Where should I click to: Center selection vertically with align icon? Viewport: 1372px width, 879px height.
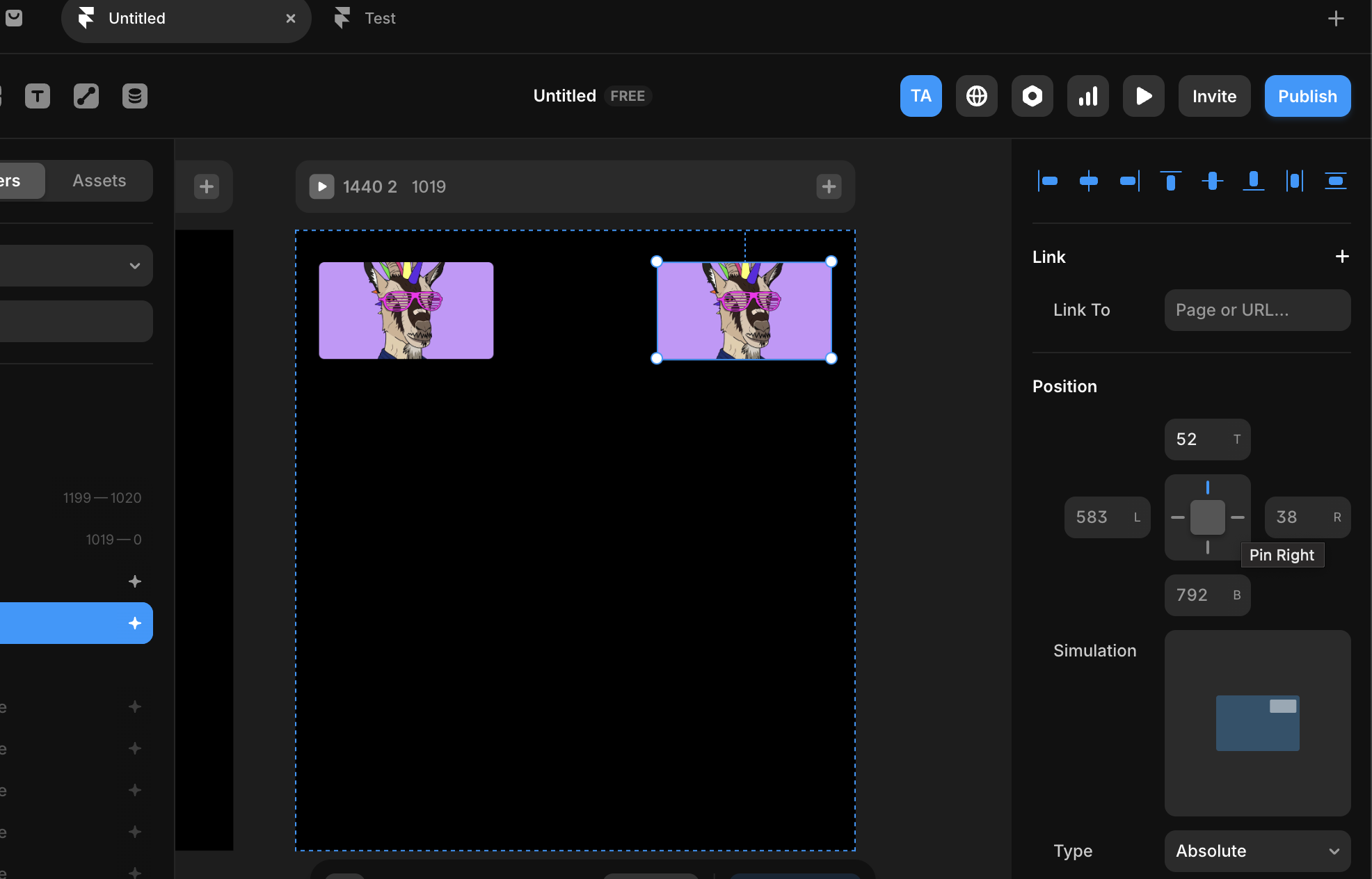1213,181
